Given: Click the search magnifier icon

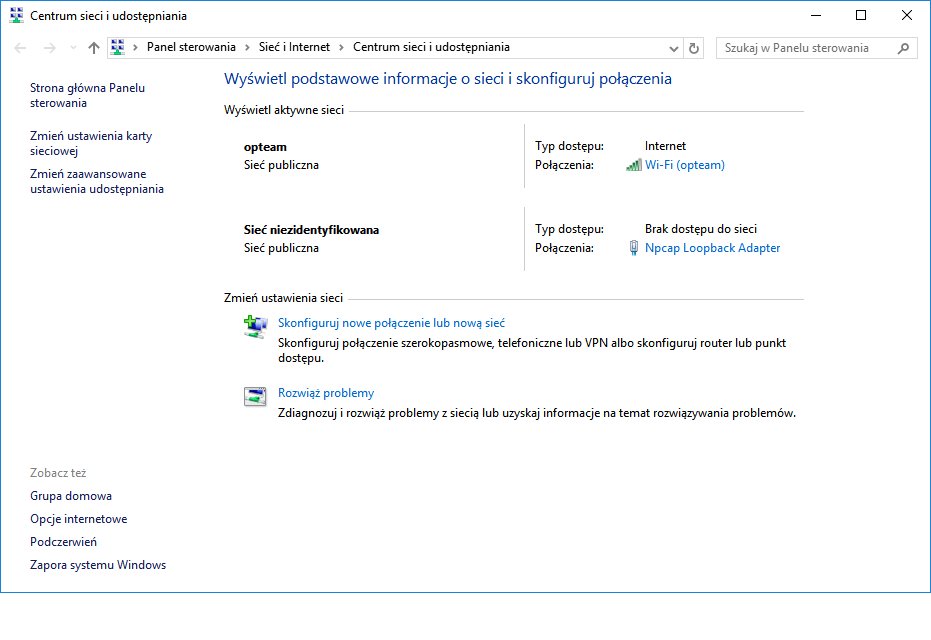Looking at the screenshot, I should [903, 48].
